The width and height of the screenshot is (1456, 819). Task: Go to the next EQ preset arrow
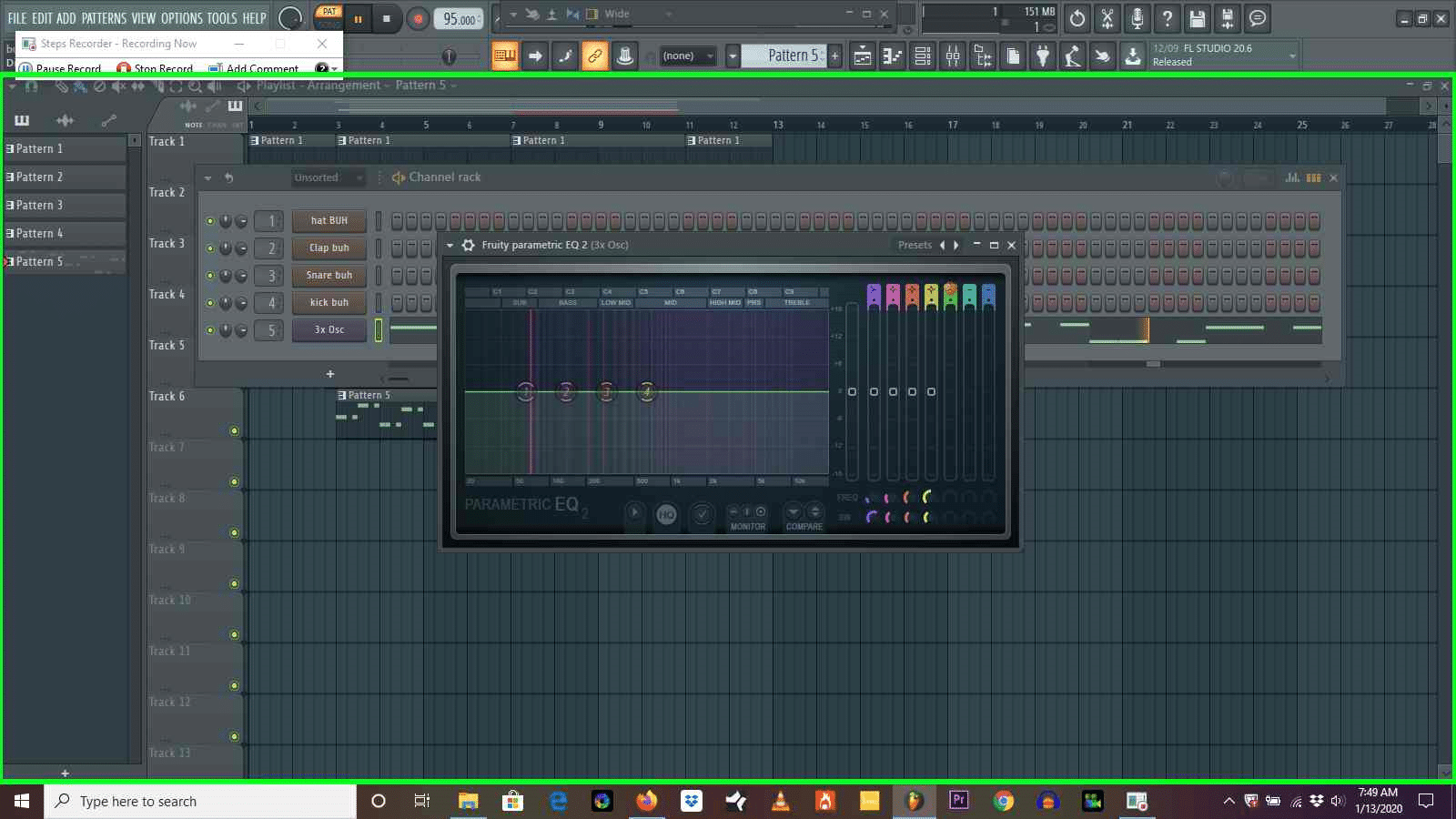point(956,246)
